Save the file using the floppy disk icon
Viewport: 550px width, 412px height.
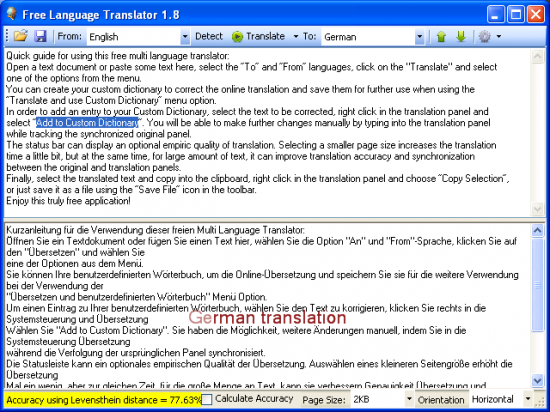40,36
